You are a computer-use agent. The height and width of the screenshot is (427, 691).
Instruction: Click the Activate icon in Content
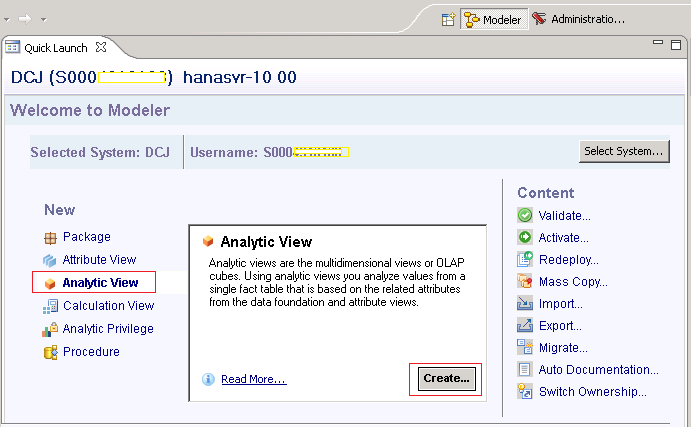525,238
